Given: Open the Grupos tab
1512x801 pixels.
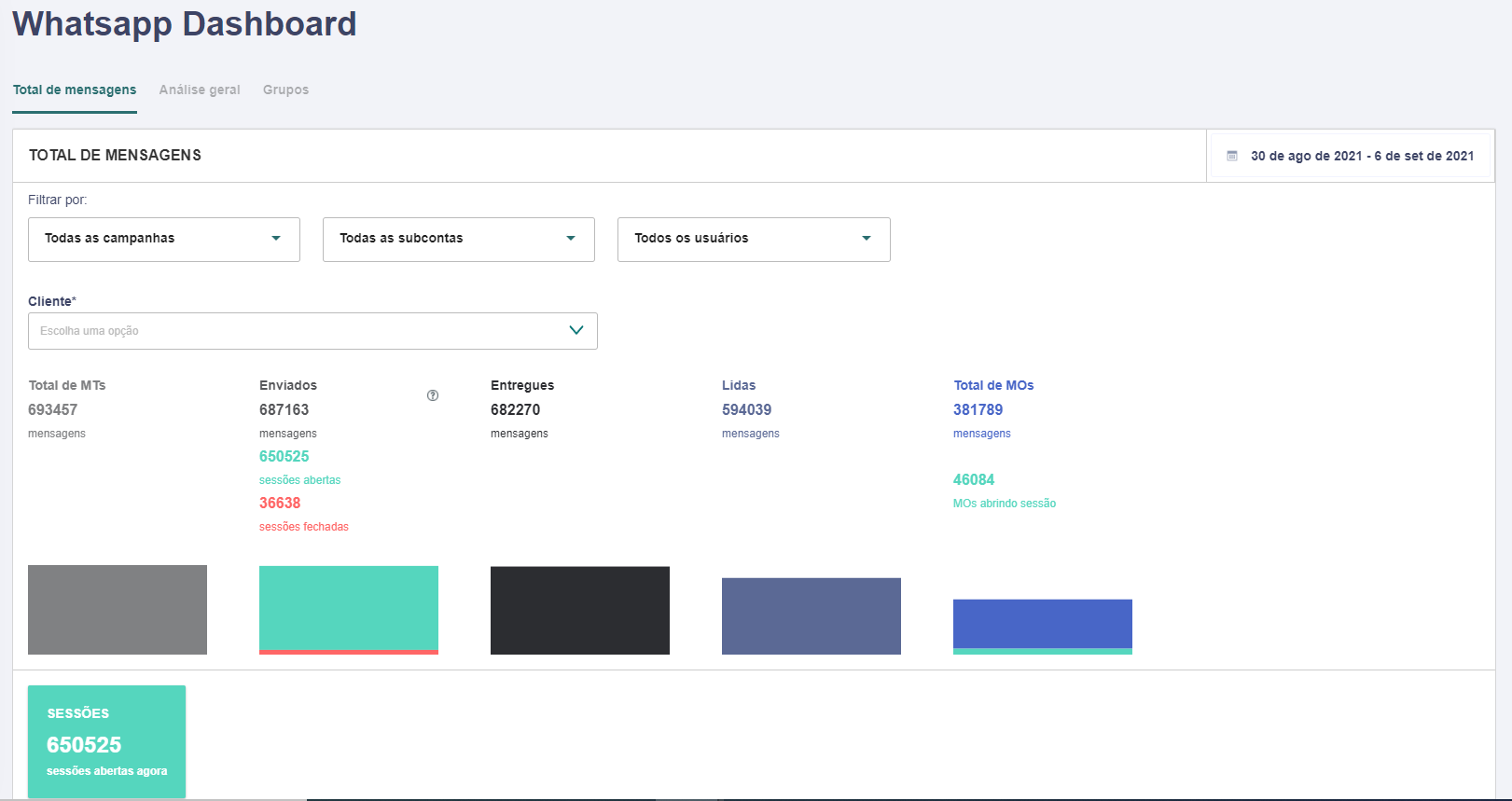Looking at the screenshot, I should 285,90.
